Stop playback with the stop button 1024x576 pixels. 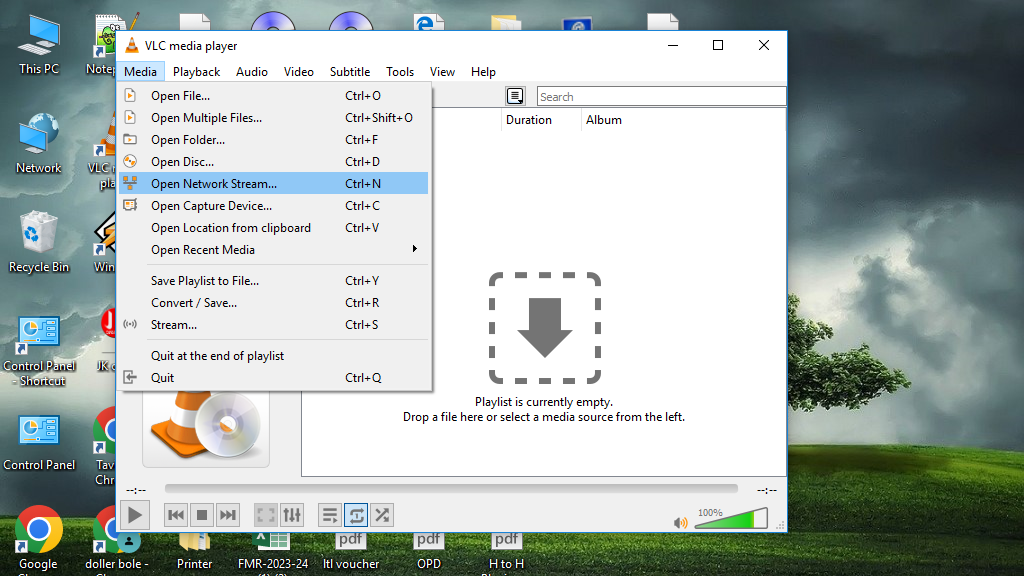click(x=201, y=515)
